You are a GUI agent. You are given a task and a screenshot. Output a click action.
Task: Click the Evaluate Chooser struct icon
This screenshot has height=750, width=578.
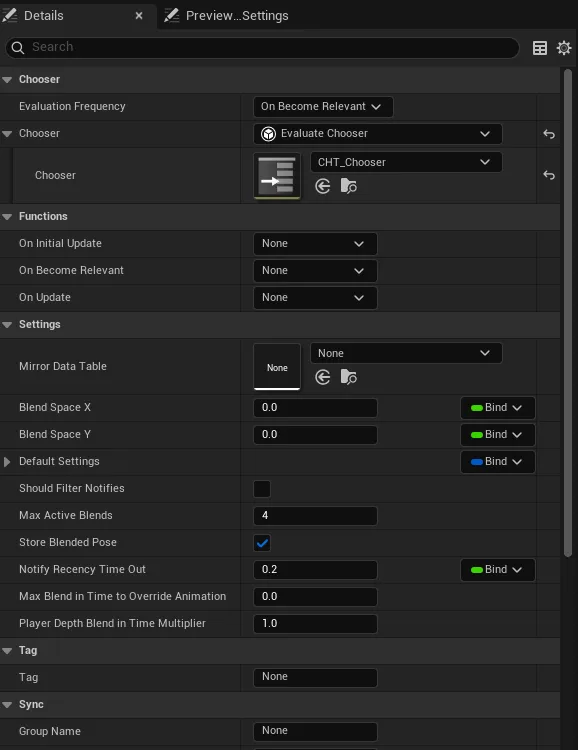coord(268,134)
